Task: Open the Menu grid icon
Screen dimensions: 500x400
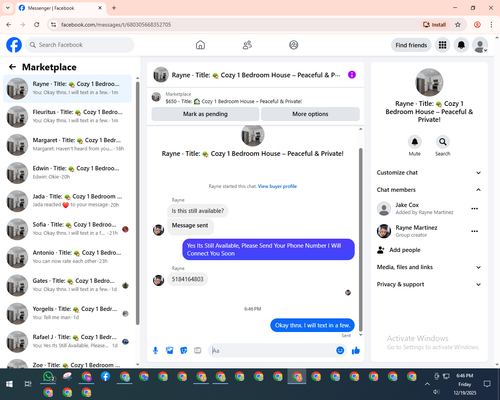Action: 442,45
